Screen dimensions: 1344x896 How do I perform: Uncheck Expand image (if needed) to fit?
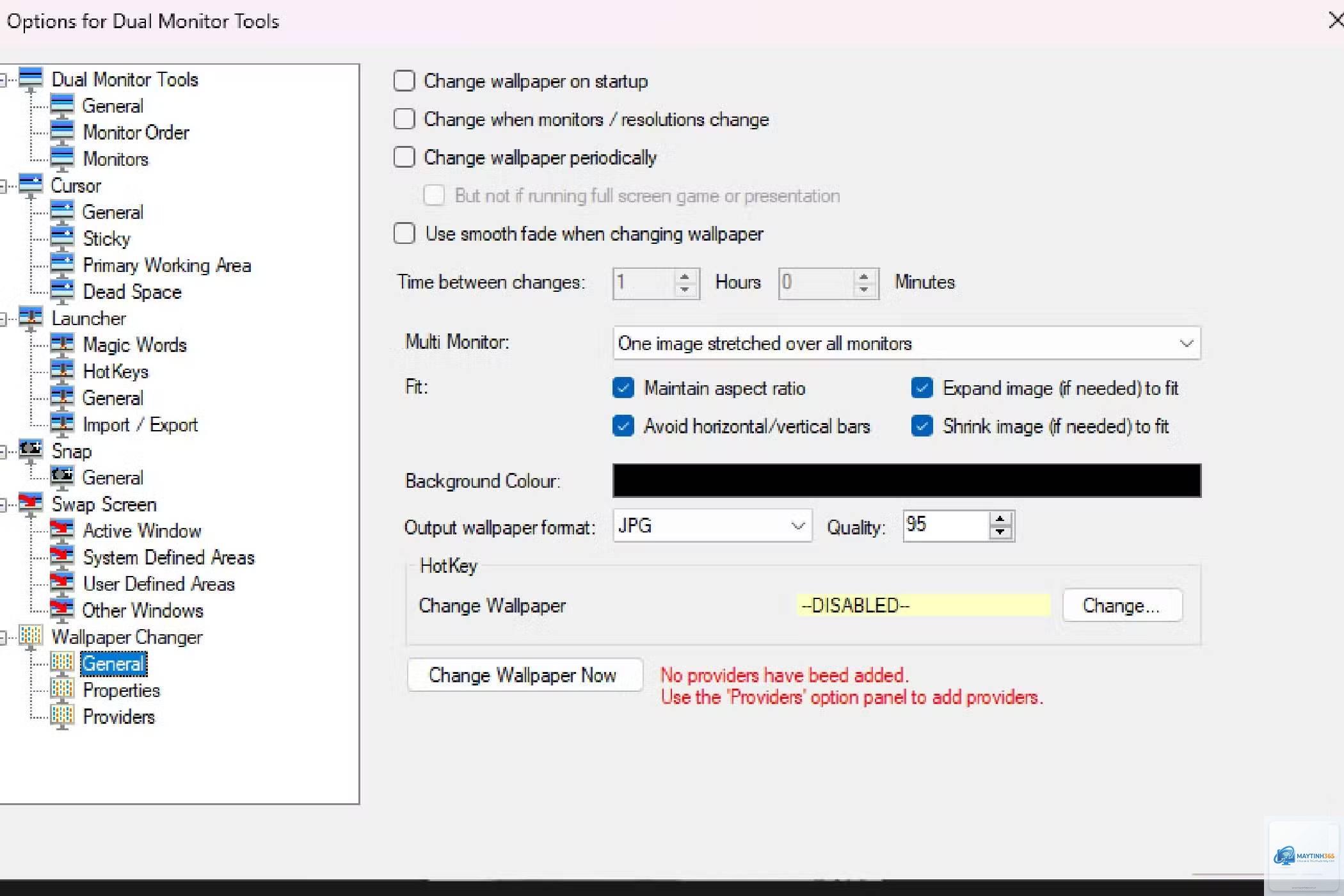point(922,388)
